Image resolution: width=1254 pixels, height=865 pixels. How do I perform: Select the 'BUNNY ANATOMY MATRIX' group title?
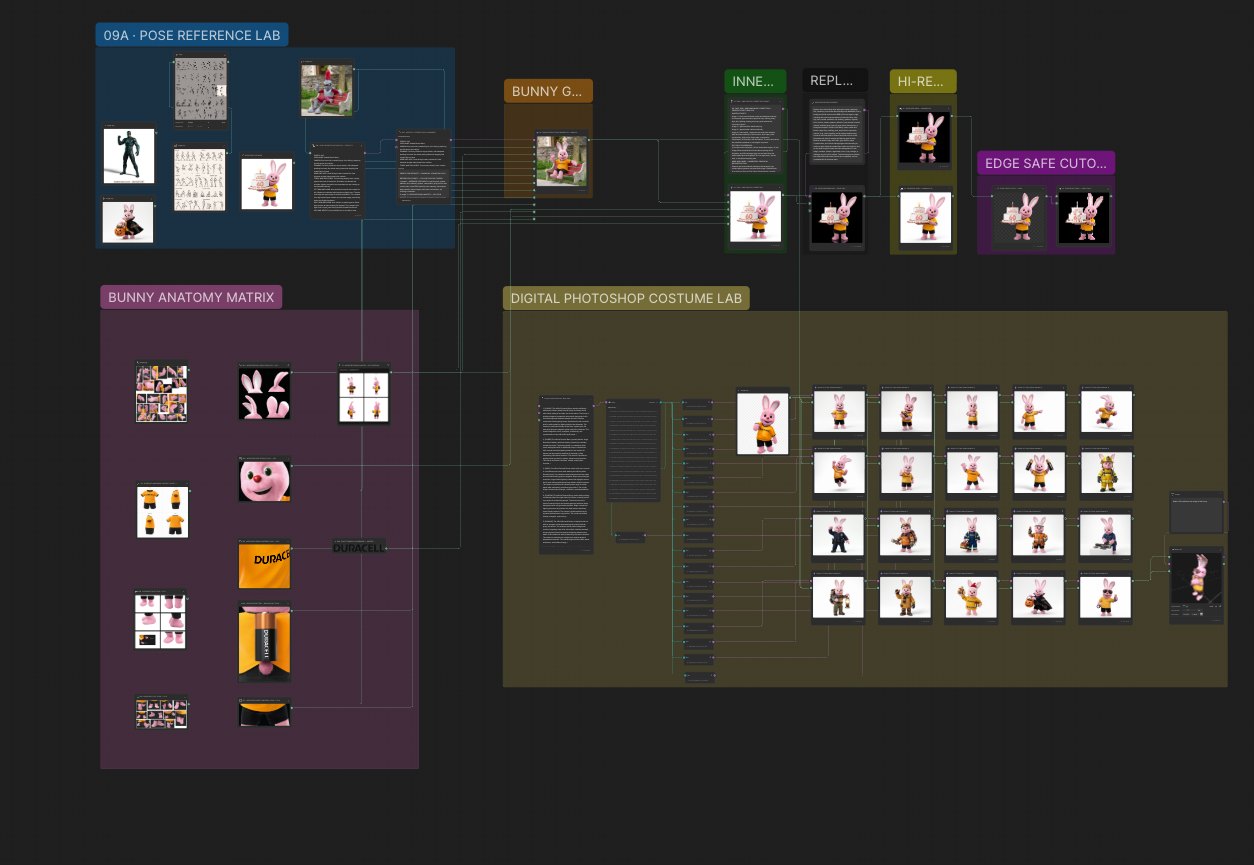[x=191, y=297]
